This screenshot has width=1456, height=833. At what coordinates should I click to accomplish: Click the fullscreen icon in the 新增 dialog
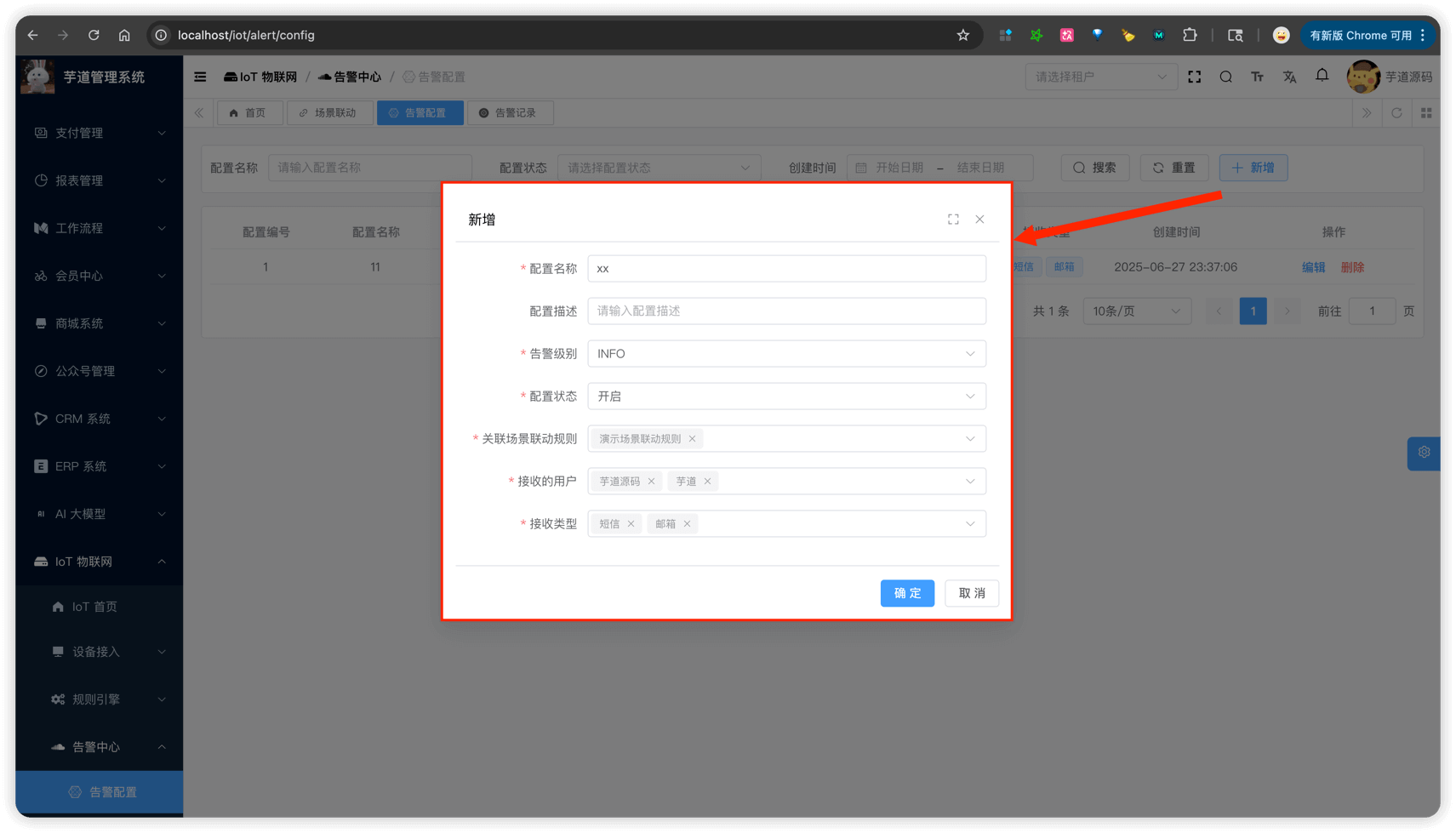click(x=953, y=220)
